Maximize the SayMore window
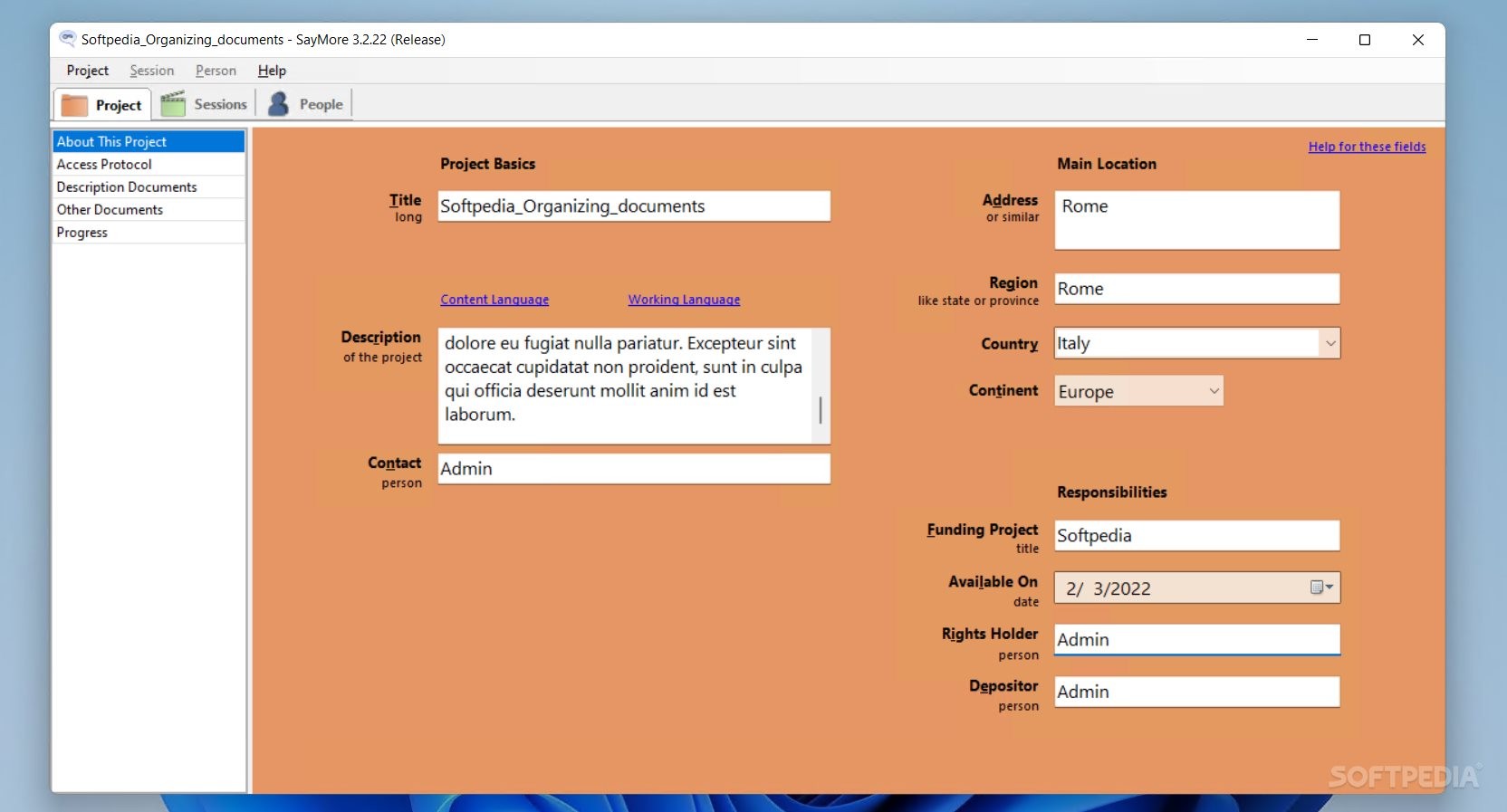Viewport: 1507px width, 812px height. coord(1365,40)
